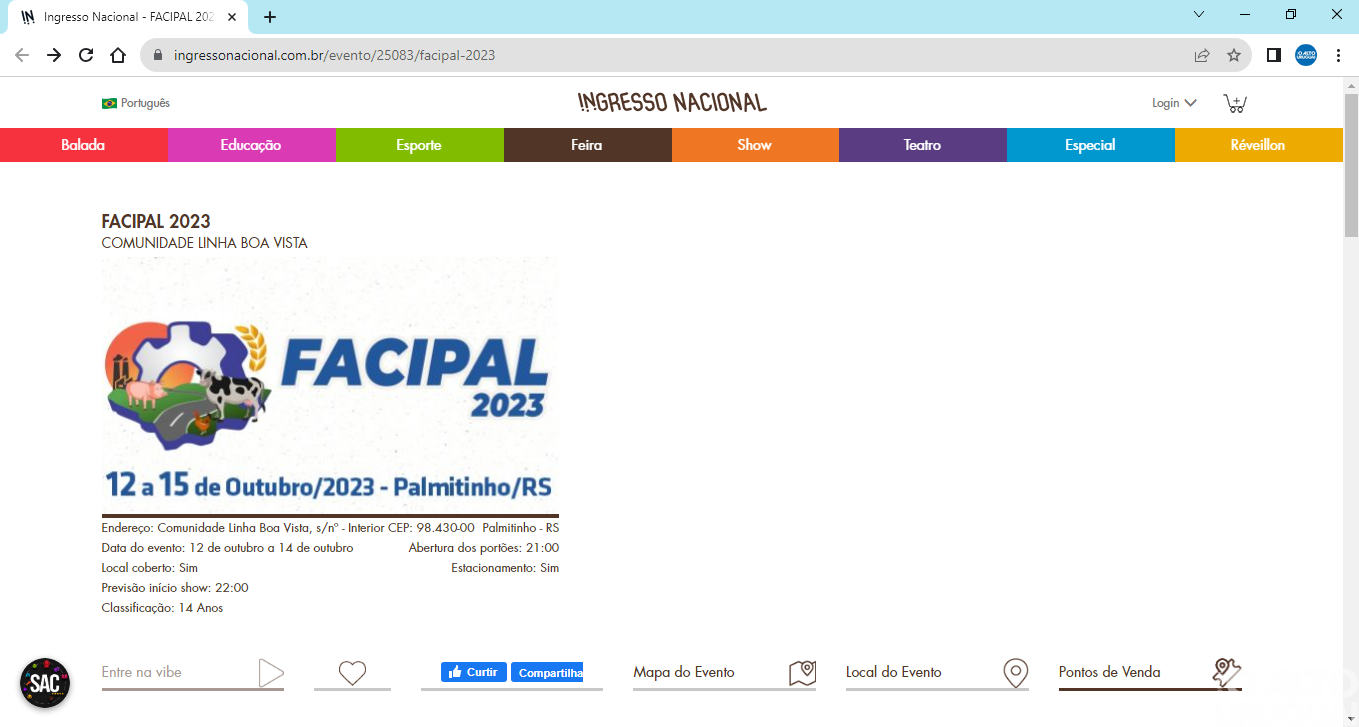Open the Feira category
The height and width of the screenshot is (727, 1359).
pyautogui.click(x=587, y=145)
